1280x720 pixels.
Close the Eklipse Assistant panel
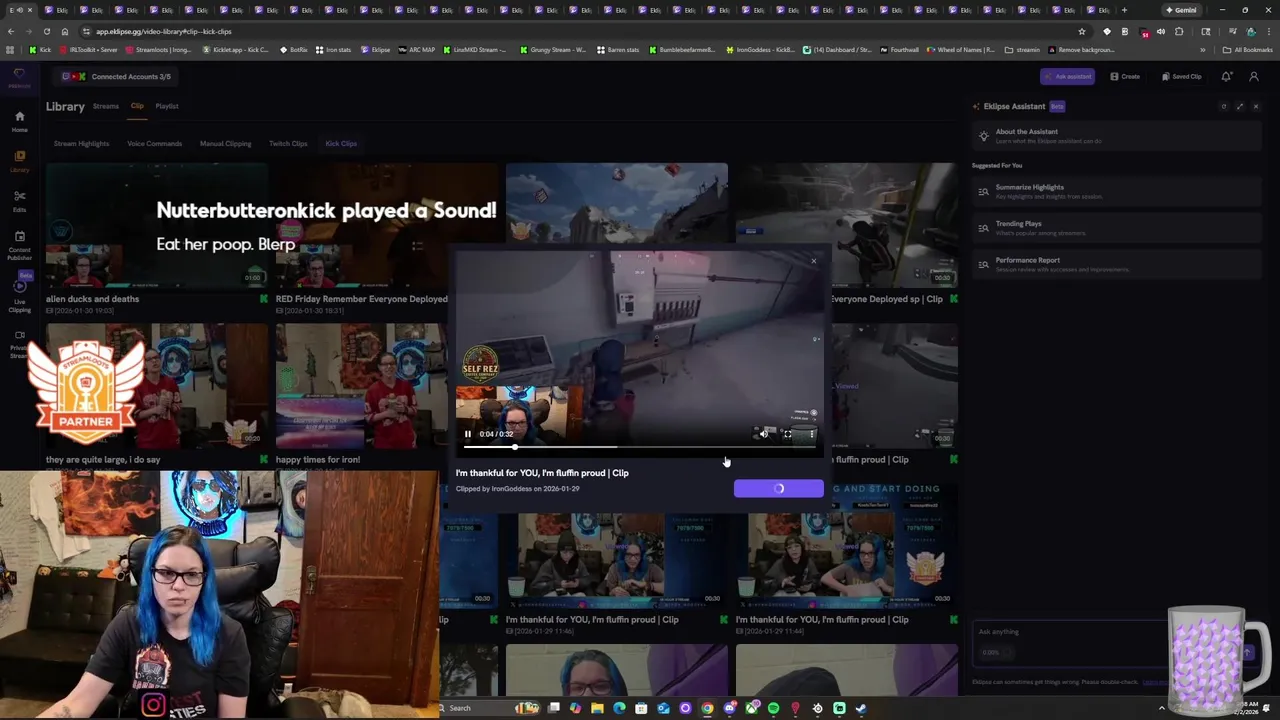pyautogui.click(x=1256, y=107)
